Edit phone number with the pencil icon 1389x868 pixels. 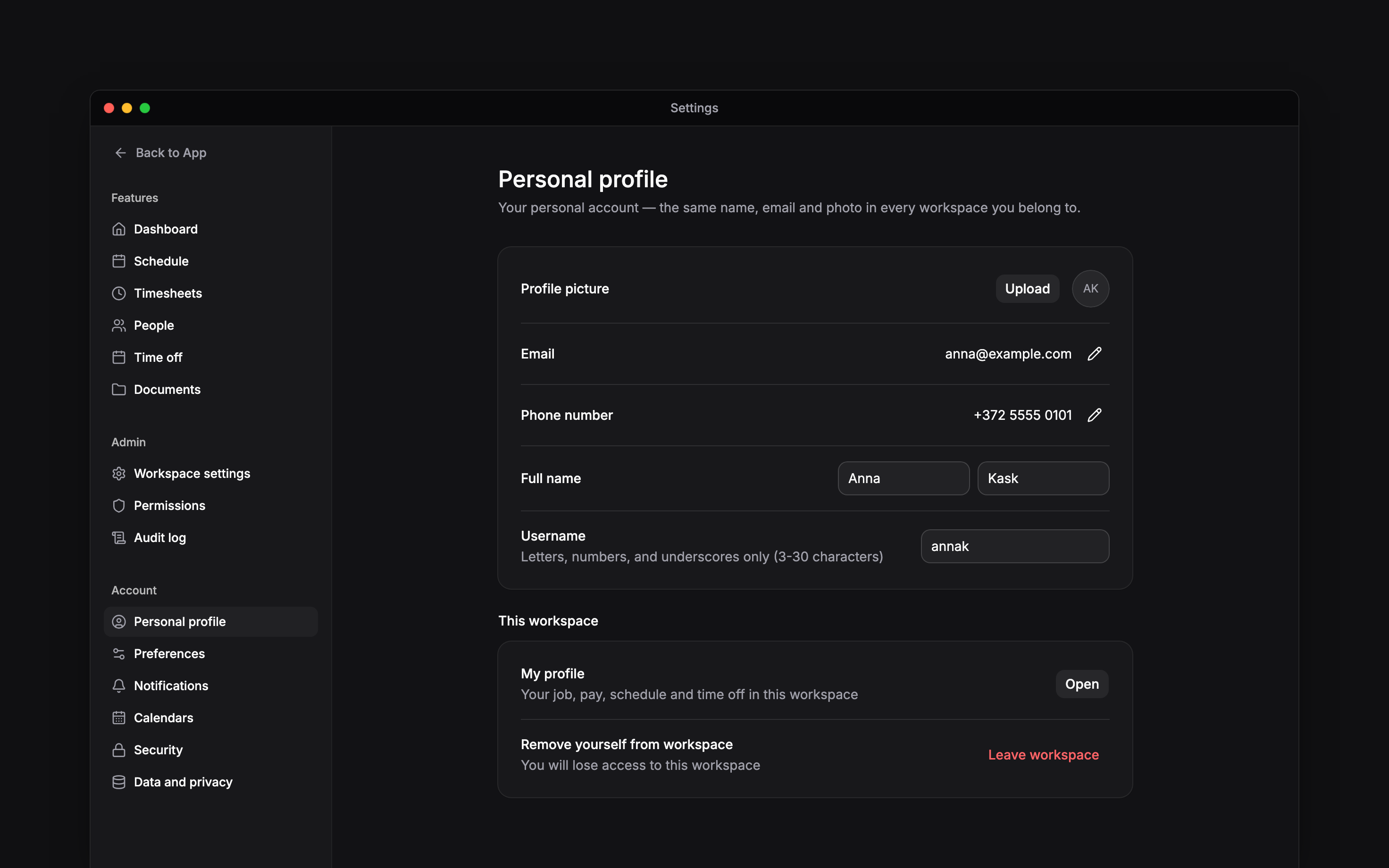tap(1095, 415)
